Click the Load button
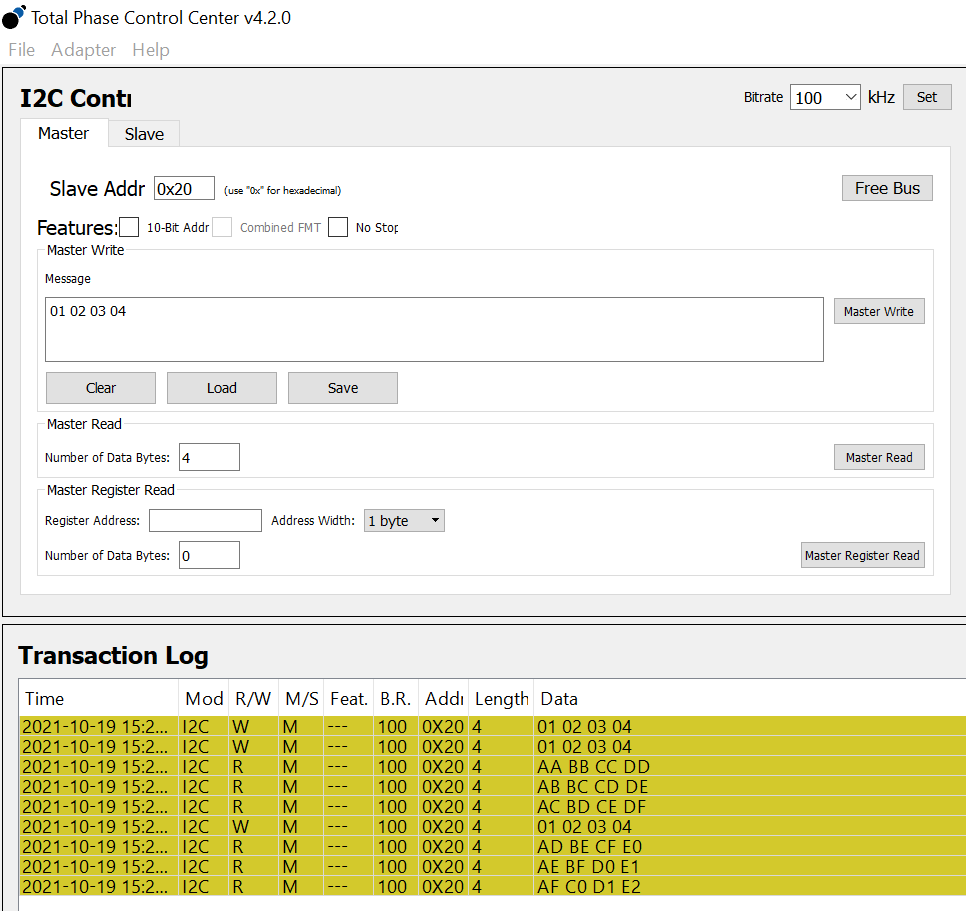This screenshot has width=966, height=911. click(x=222, y=388)
